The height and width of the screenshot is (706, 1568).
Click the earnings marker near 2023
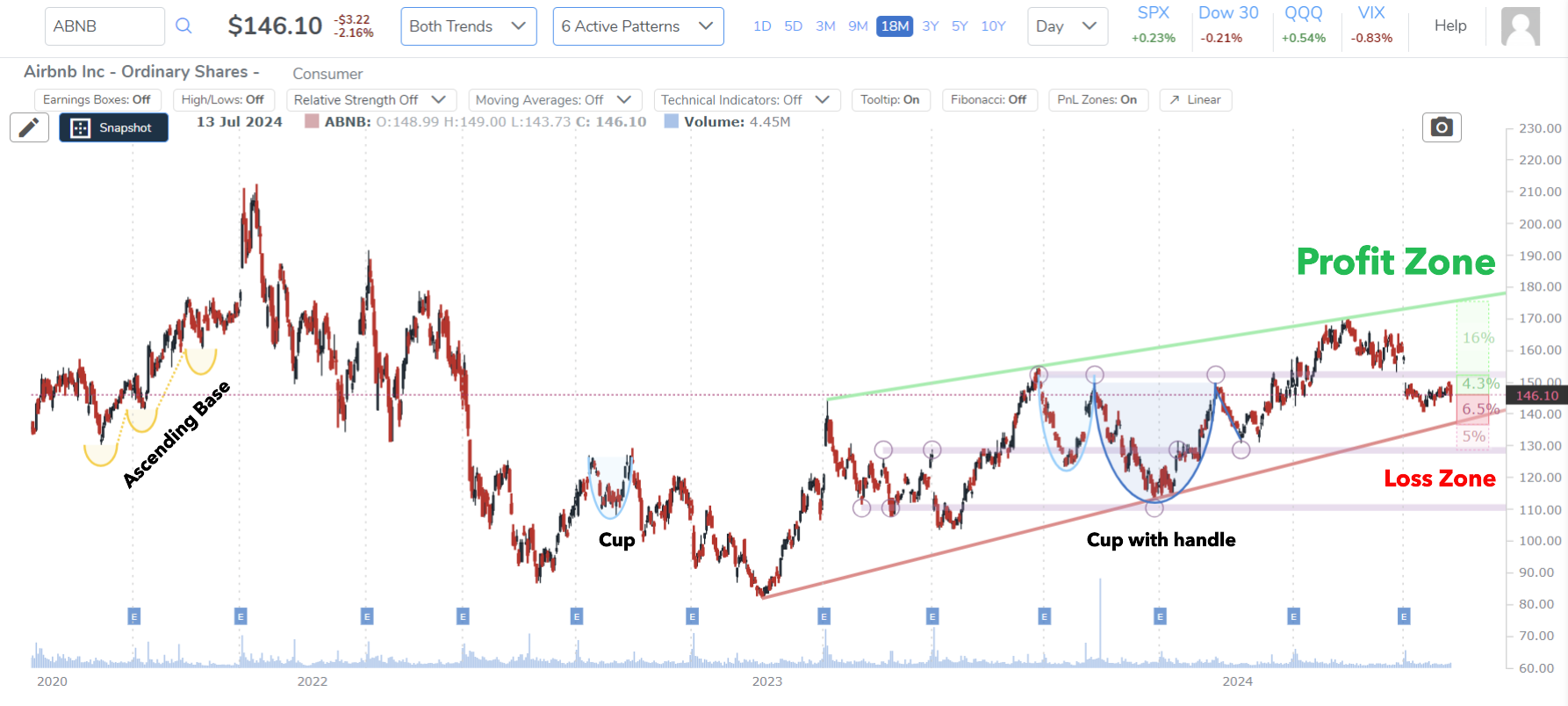pos(824,617)
